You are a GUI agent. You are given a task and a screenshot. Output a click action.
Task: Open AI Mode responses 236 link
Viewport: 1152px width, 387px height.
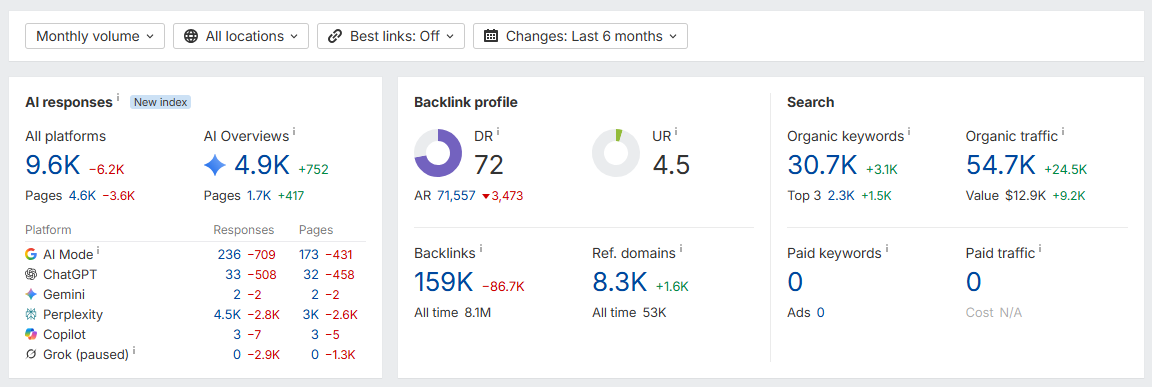pos(229,255)
